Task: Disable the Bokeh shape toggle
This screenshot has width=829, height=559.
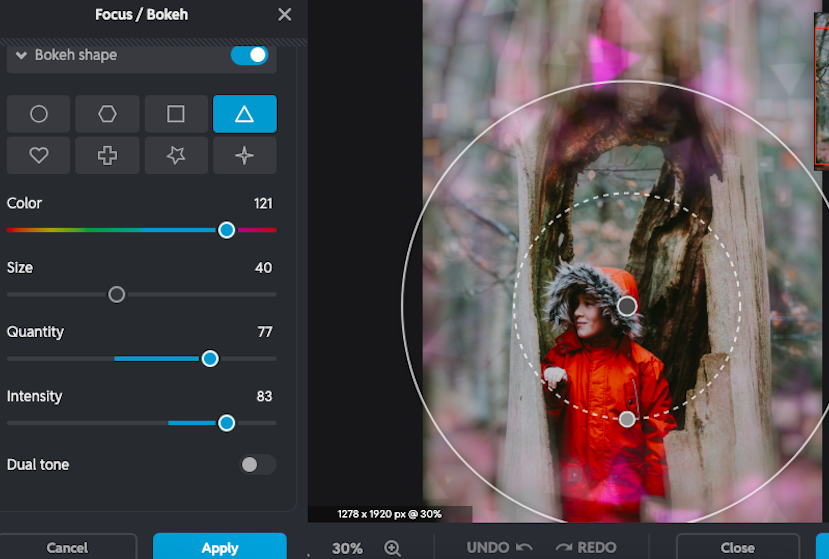Action: tap(250, 55)
